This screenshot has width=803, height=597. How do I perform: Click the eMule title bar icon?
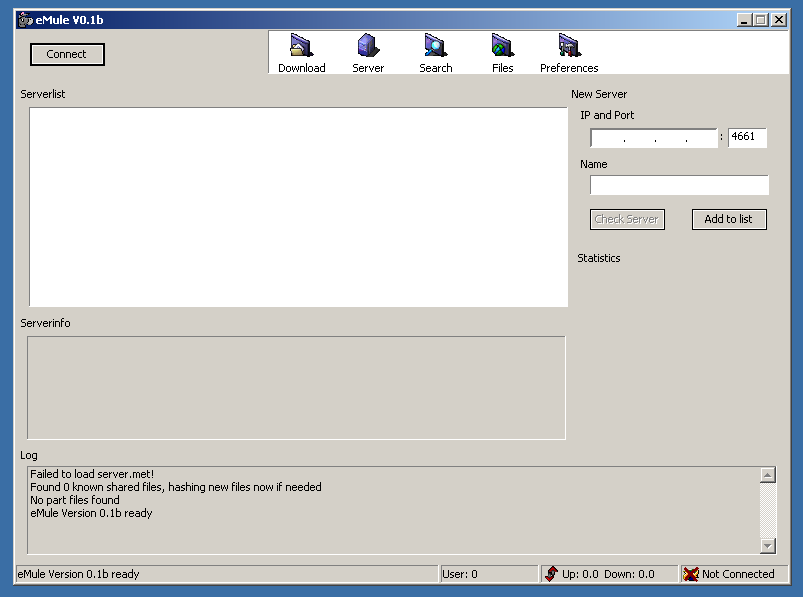pyautogui.click(x=25, y=20)
